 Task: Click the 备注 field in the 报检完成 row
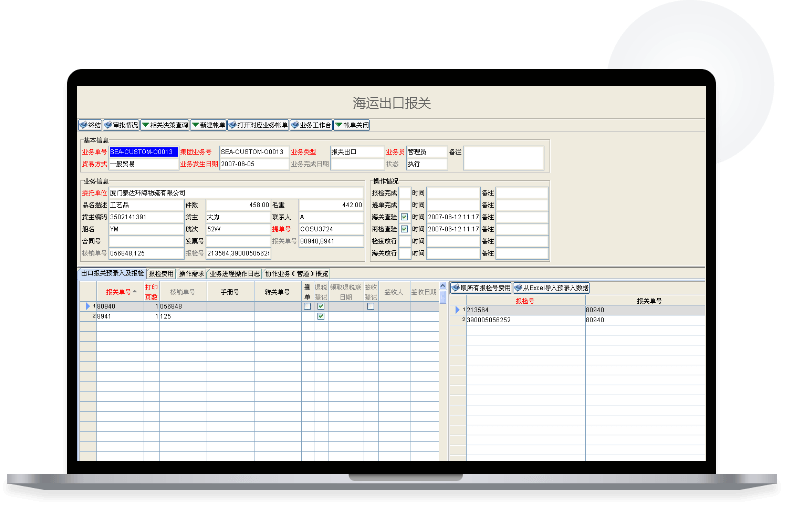tap(522, 193)
